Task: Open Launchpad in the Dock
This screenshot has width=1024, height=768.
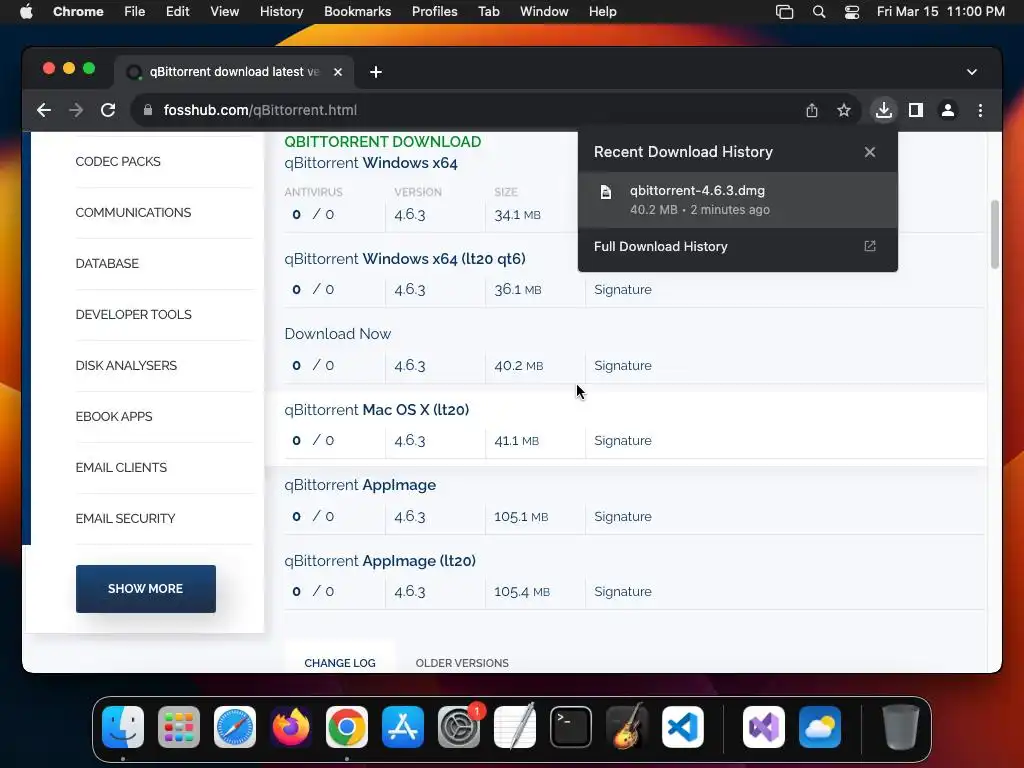Action: [179, 727]
